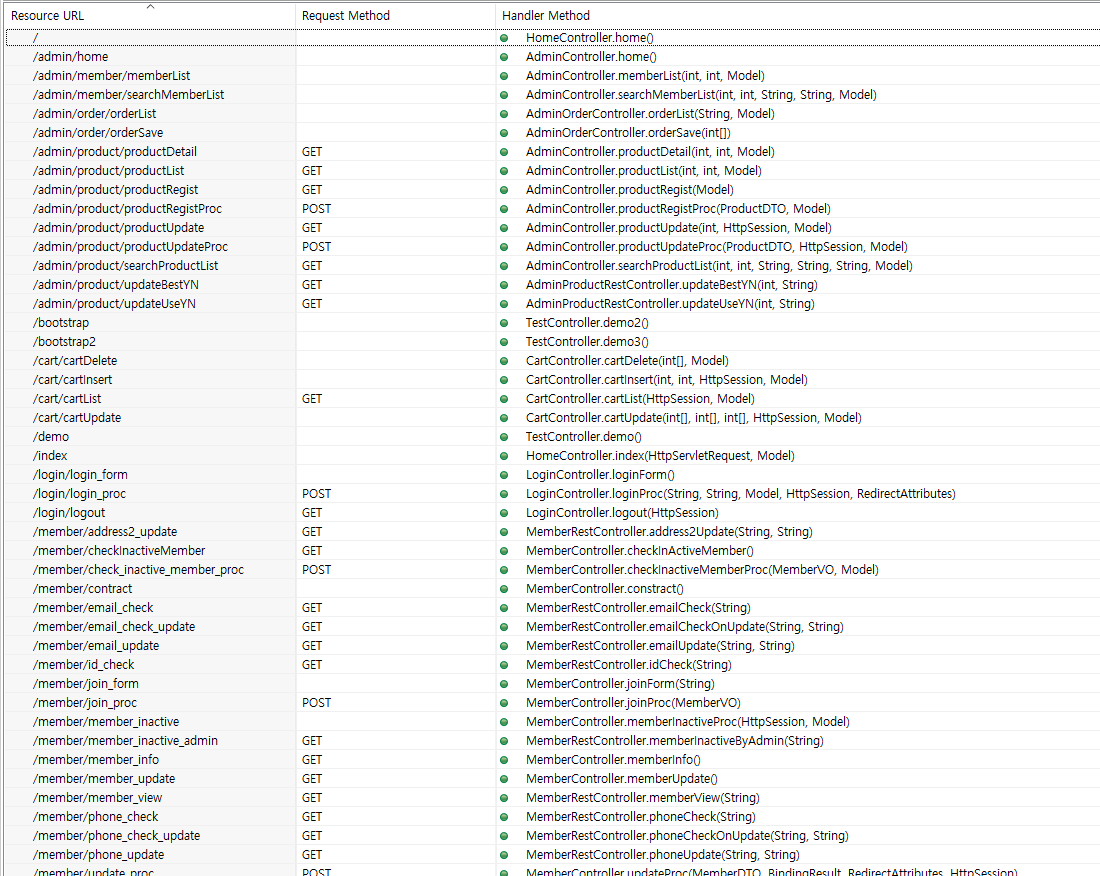This screenshot has height=876, width=1100.
Task: Click green icon beside MemberController.joinProc(MemberVO)
Action: [504, 703]
